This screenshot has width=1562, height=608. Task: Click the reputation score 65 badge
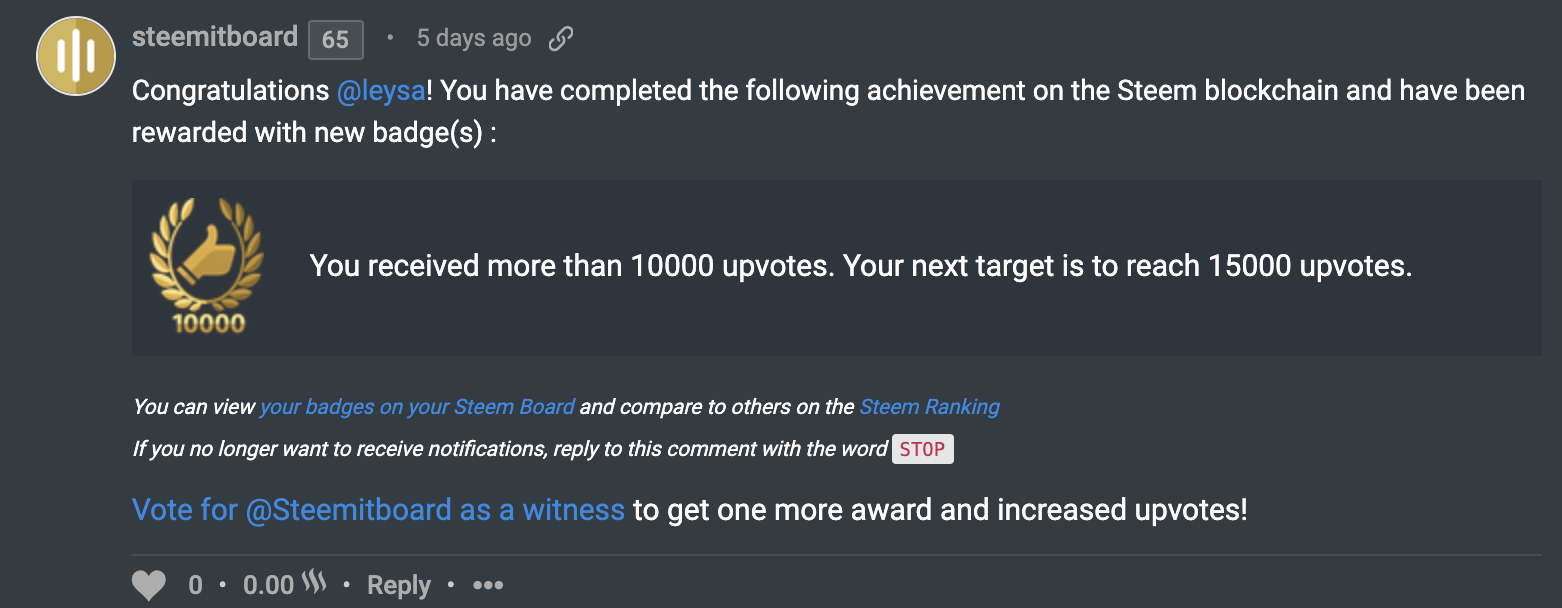point(335,40)
